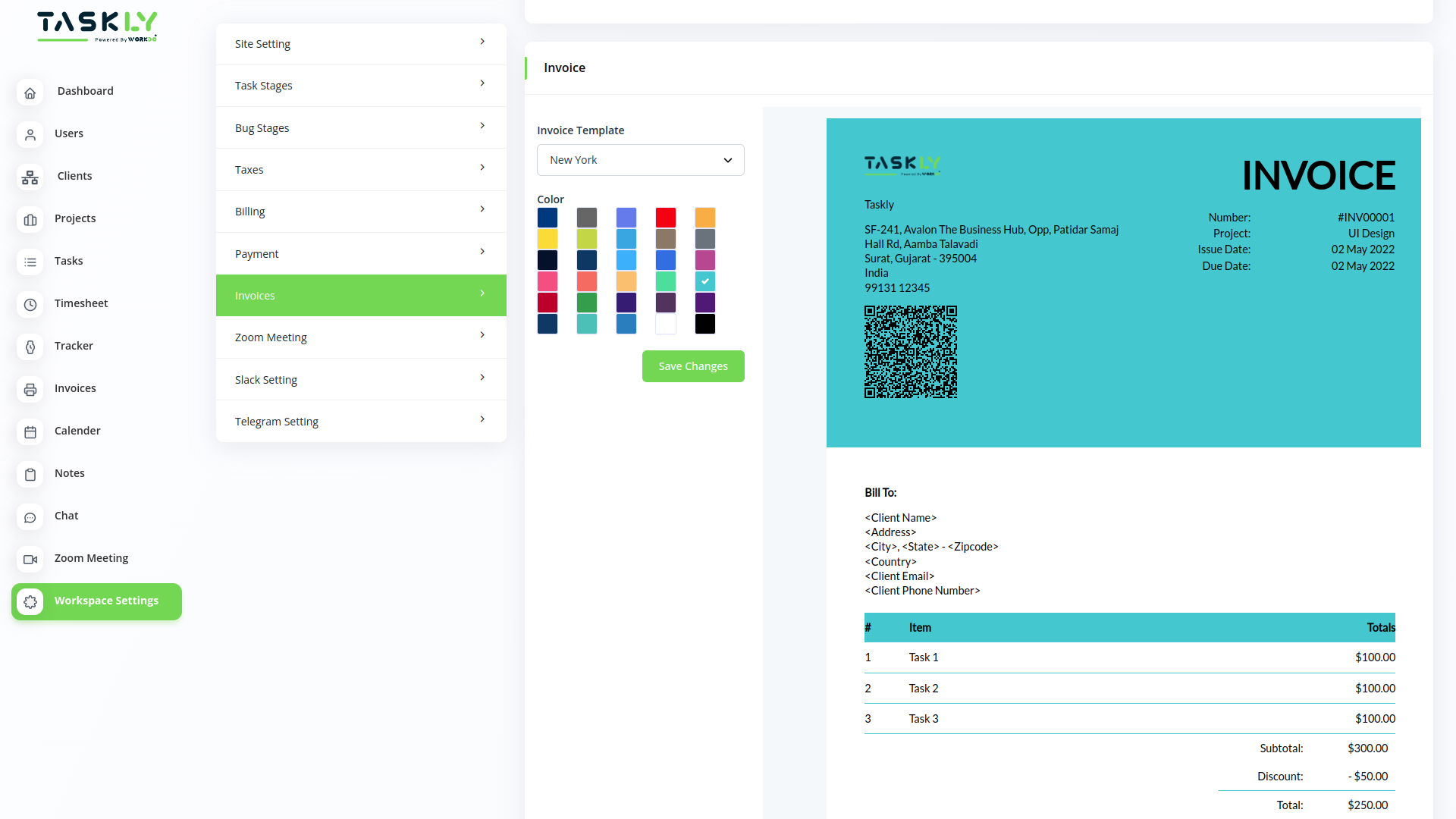Click the Invoices printer icon in sidebar
The image size is (1456, 819).
(x=30, y=390)
